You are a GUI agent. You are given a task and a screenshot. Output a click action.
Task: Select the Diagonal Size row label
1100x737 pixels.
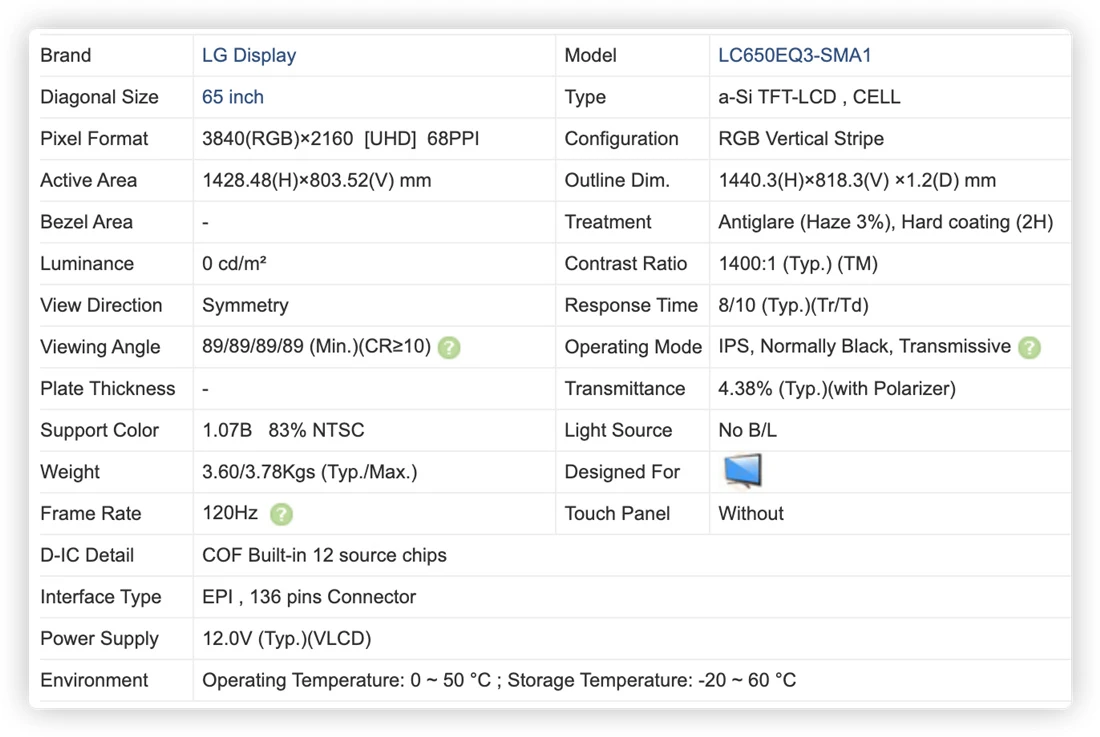click(99, 97)
